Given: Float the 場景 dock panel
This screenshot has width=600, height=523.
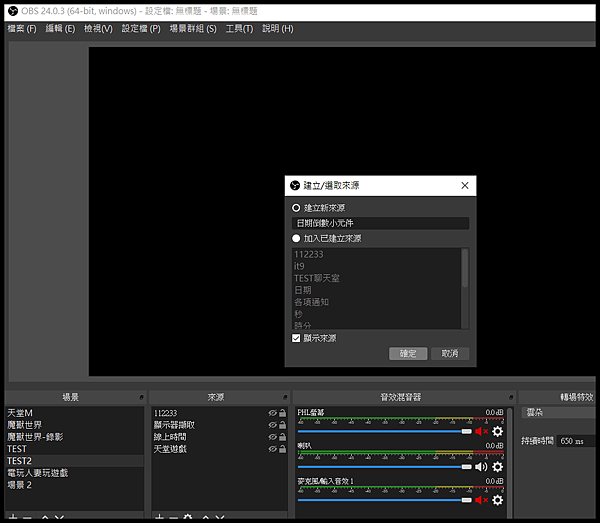Looking at the screenshot, I should coord(141,398).
